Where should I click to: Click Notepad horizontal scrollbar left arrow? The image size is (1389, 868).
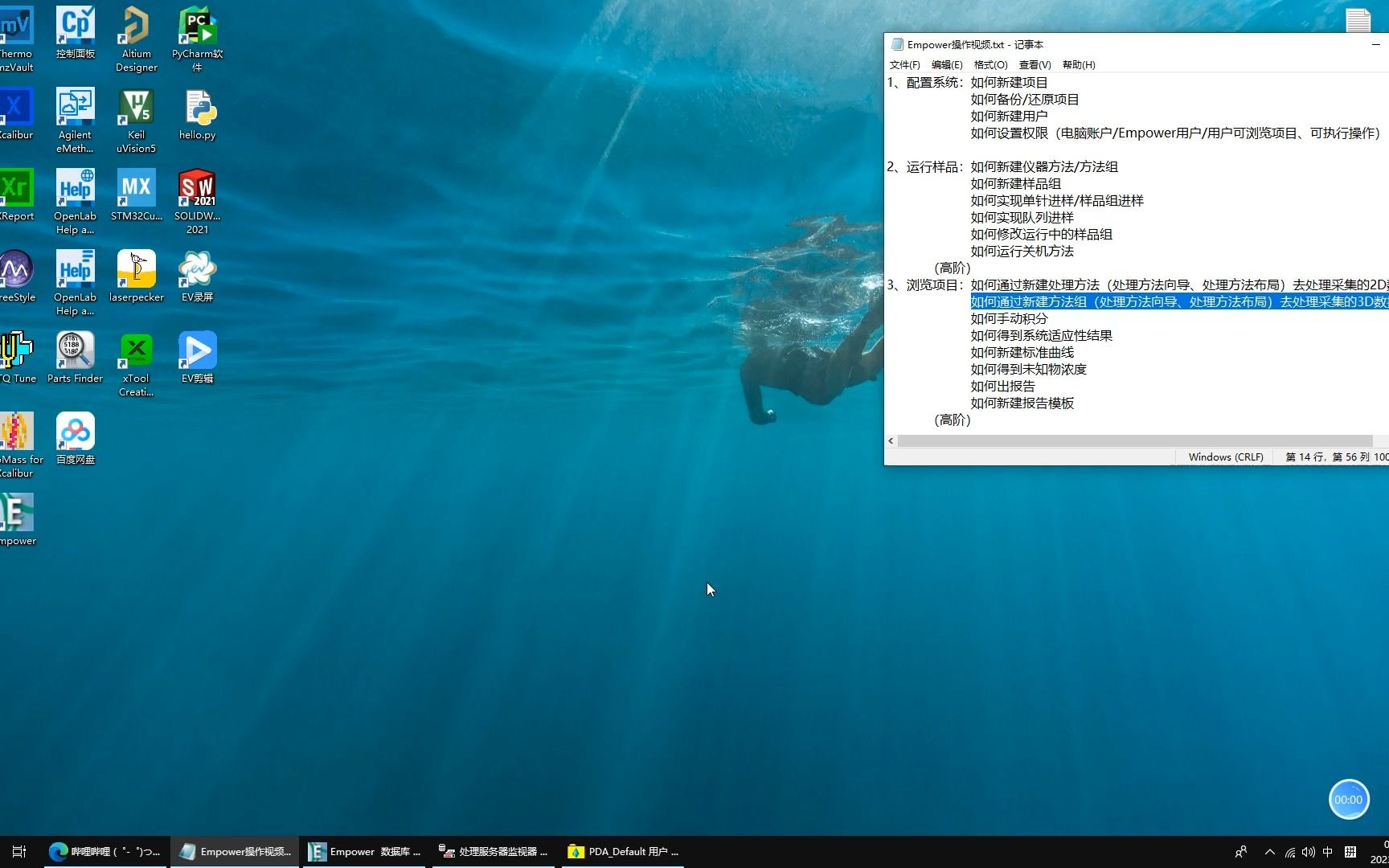click(891, 440)
